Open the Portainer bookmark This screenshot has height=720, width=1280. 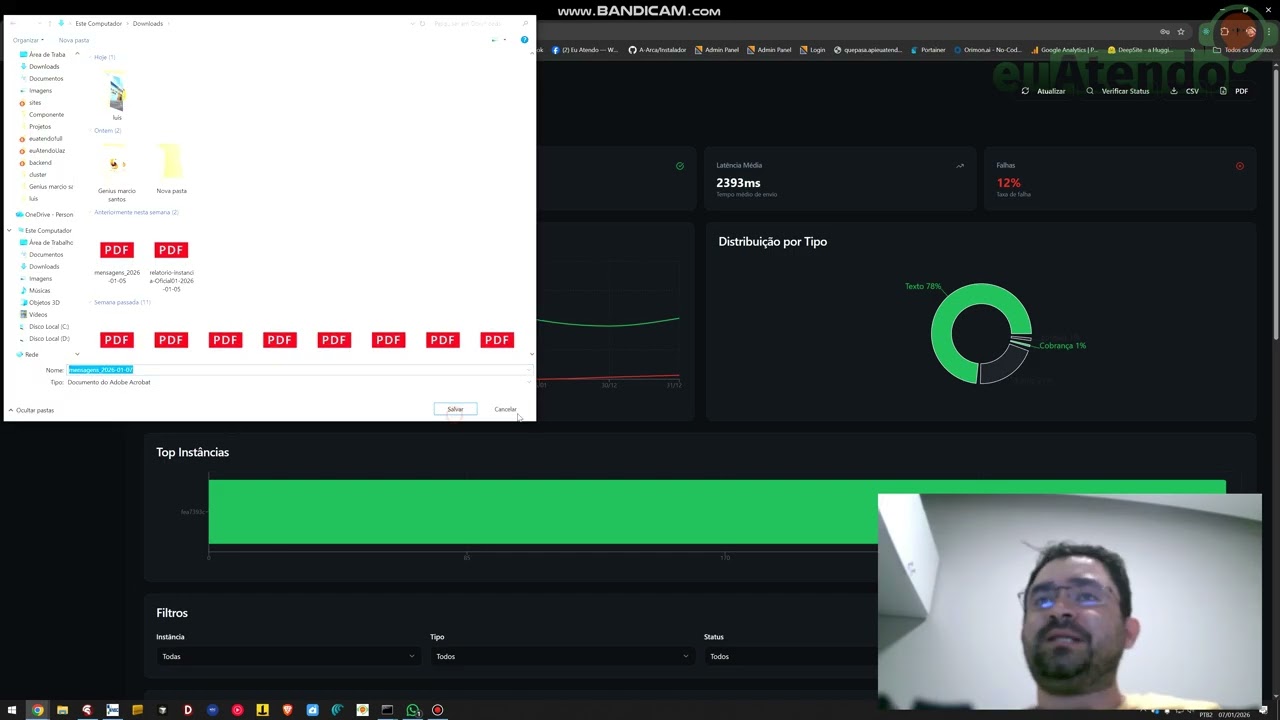click(927, 50)
